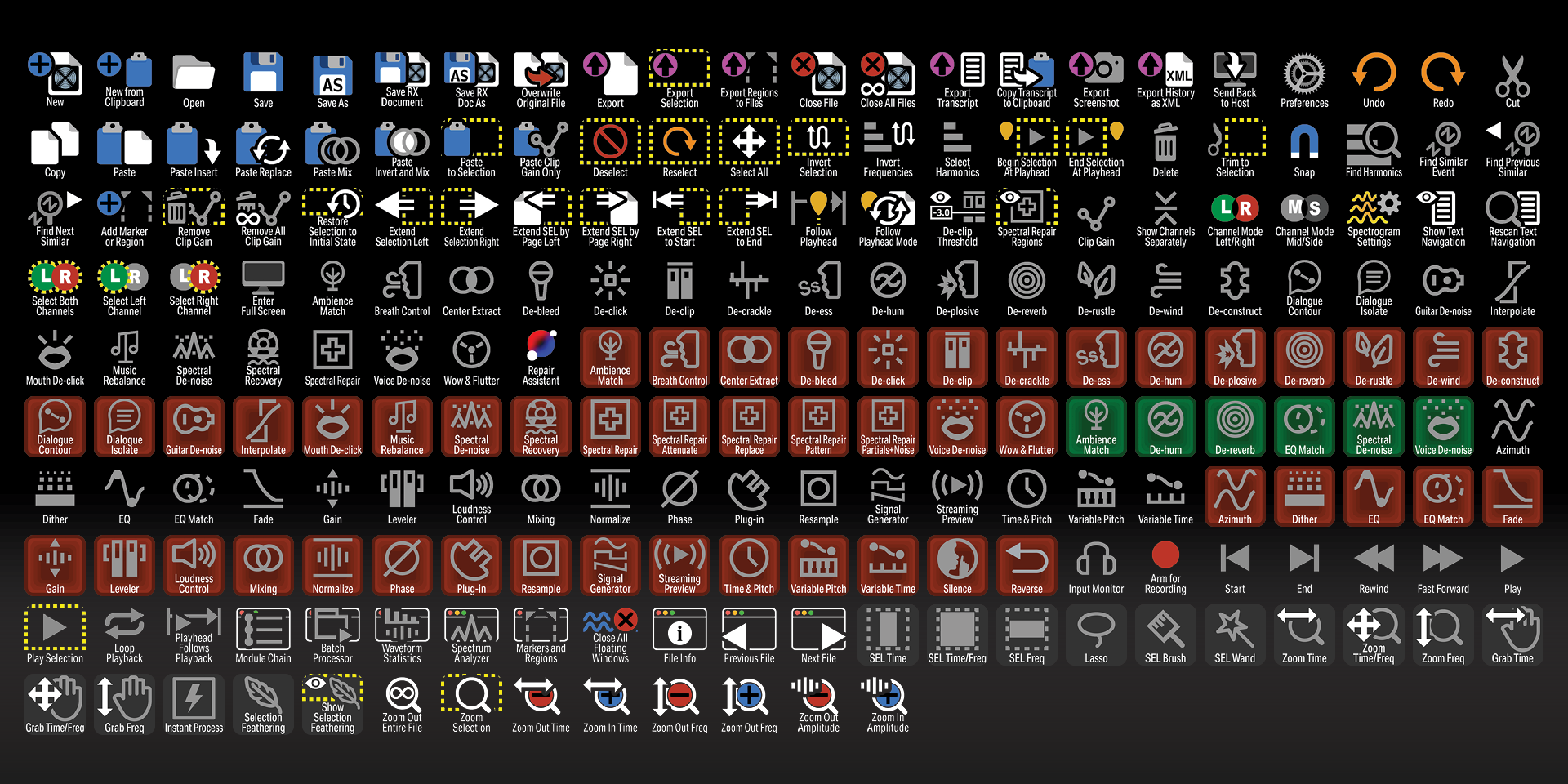Select the SEL Wand tool

[x=1235, y=635]
